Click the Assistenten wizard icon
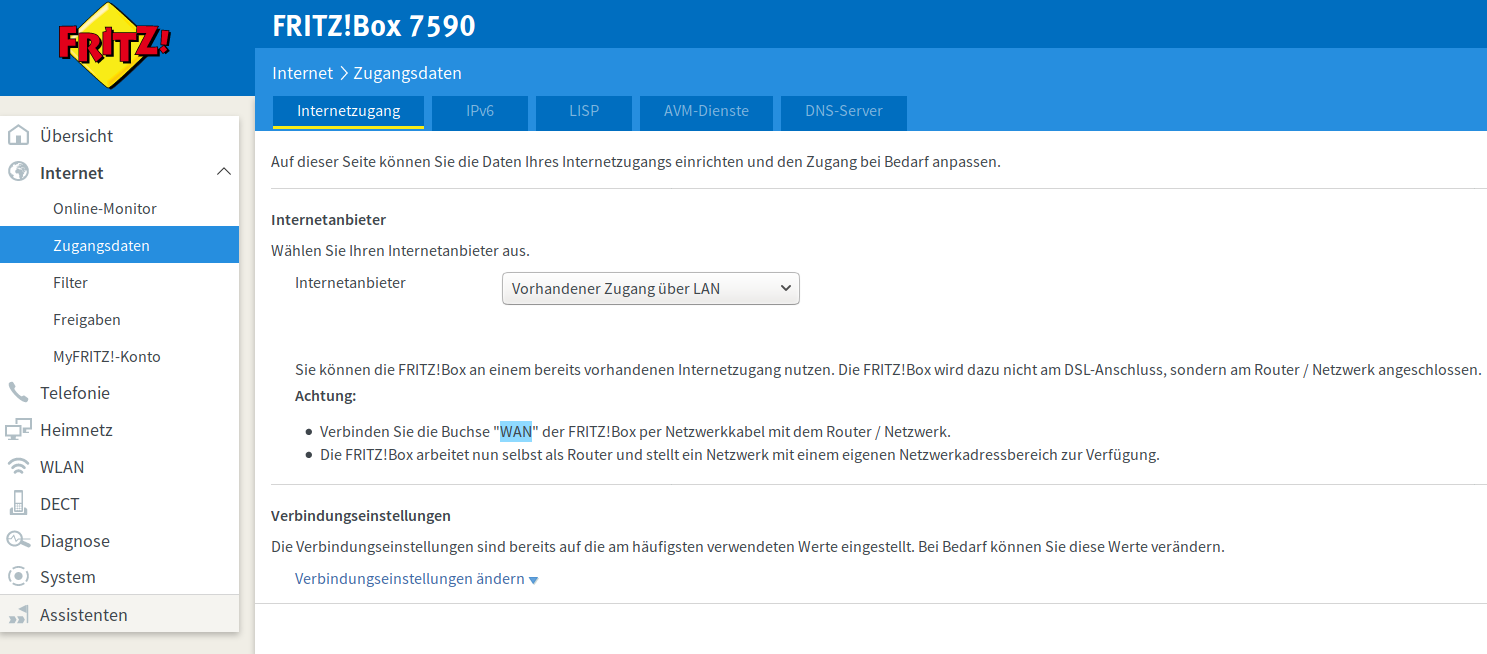Image resolution: width=1487 pixels, height=654 pixels. (18, 615)
